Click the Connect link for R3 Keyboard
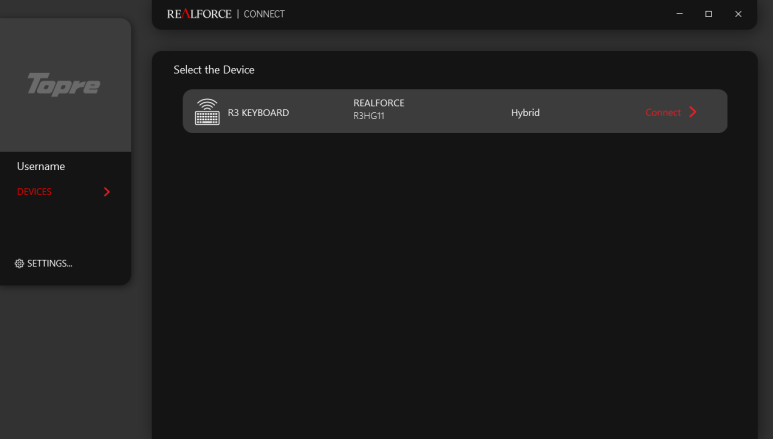This screenshot has width=773, height=439. (663, 112)
